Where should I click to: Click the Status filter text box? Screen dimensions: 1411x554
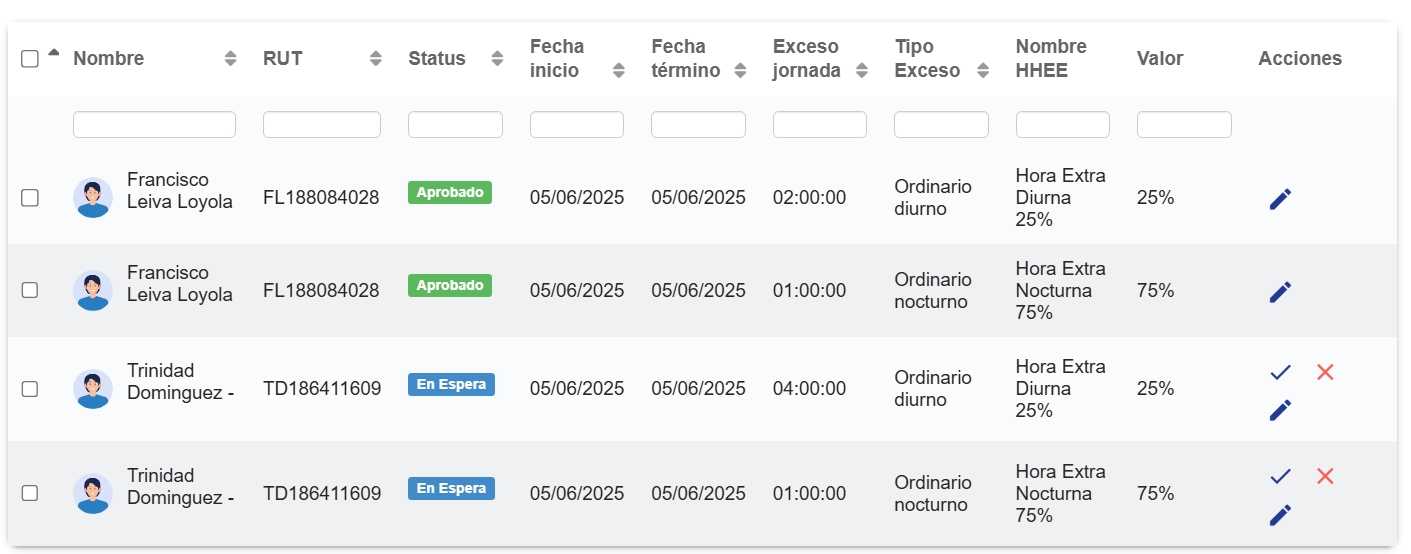455,125
